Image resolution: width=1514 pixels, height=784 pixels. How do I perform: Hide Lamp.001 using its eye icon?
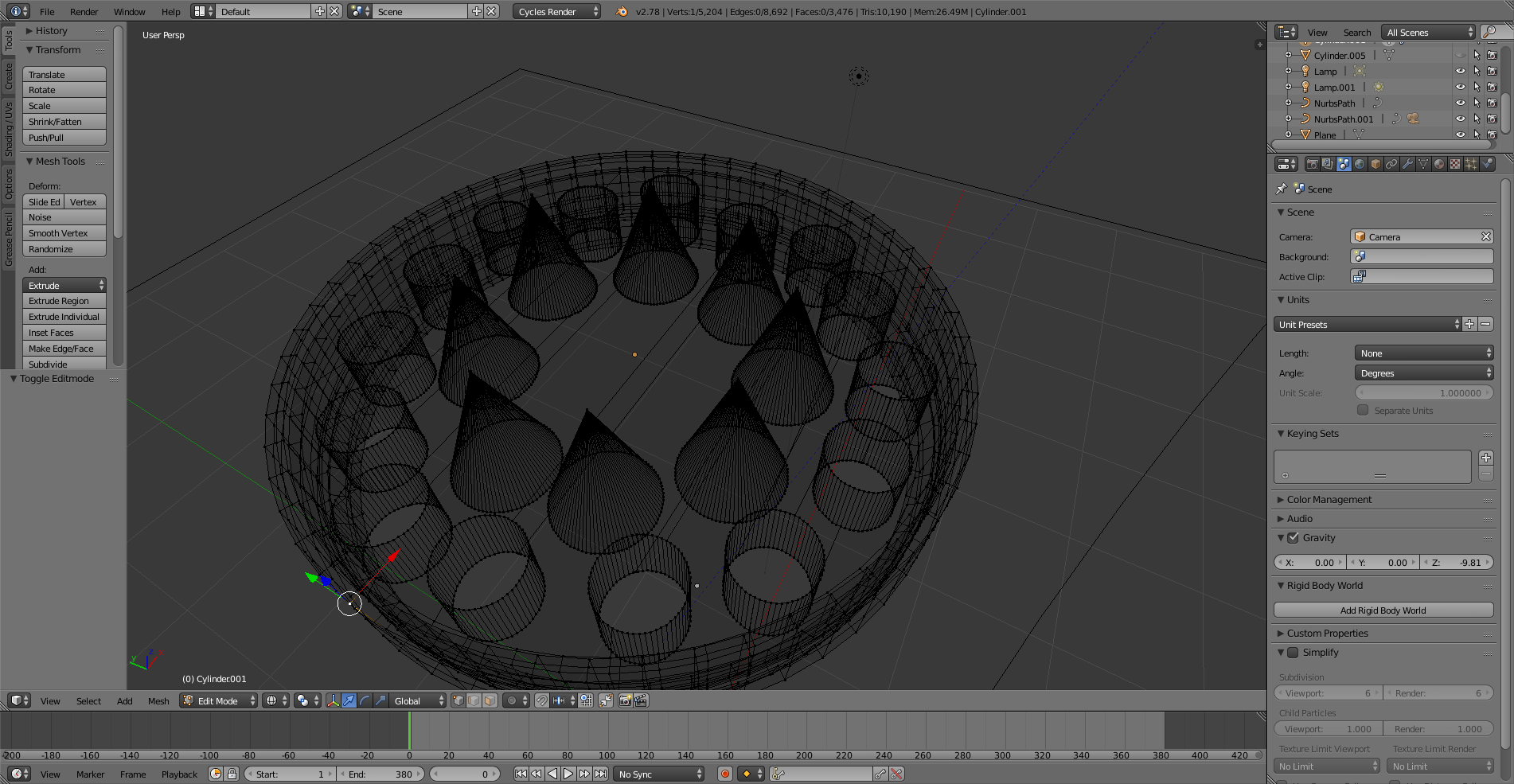point(1461,87)
